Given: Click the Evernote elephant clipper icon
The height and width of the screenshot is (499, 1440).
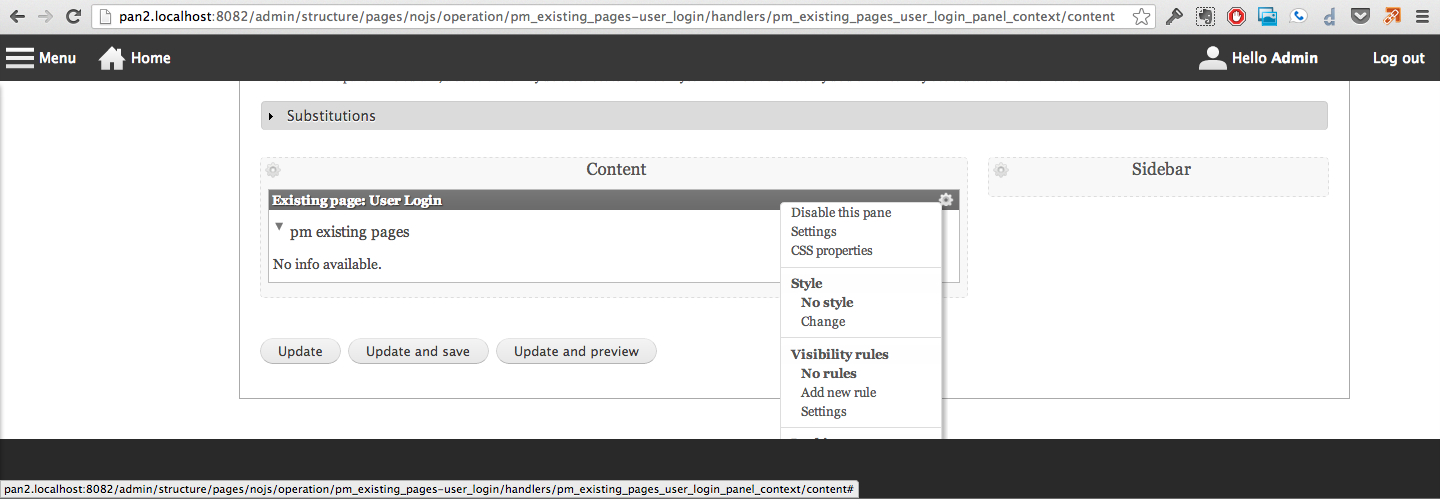Looking at the screenshot, I should click(x=1206, y=16).
